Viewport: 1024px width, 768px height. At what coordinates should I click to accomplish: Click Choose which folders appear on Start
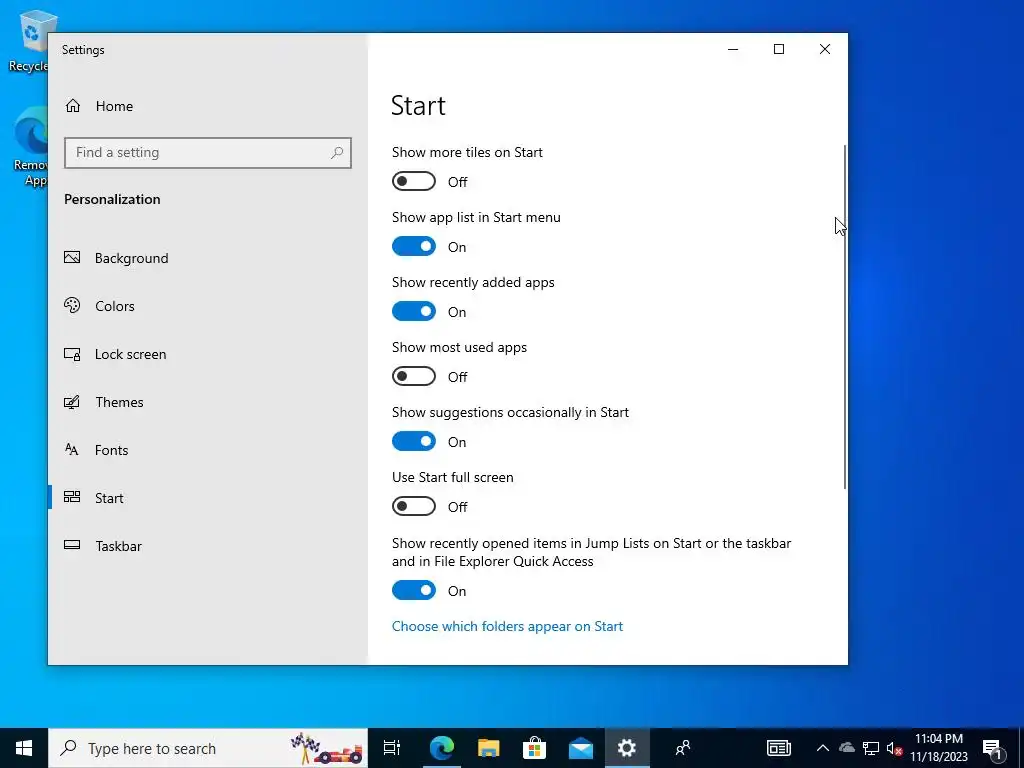pyautogui.click(x=507, y=626)
